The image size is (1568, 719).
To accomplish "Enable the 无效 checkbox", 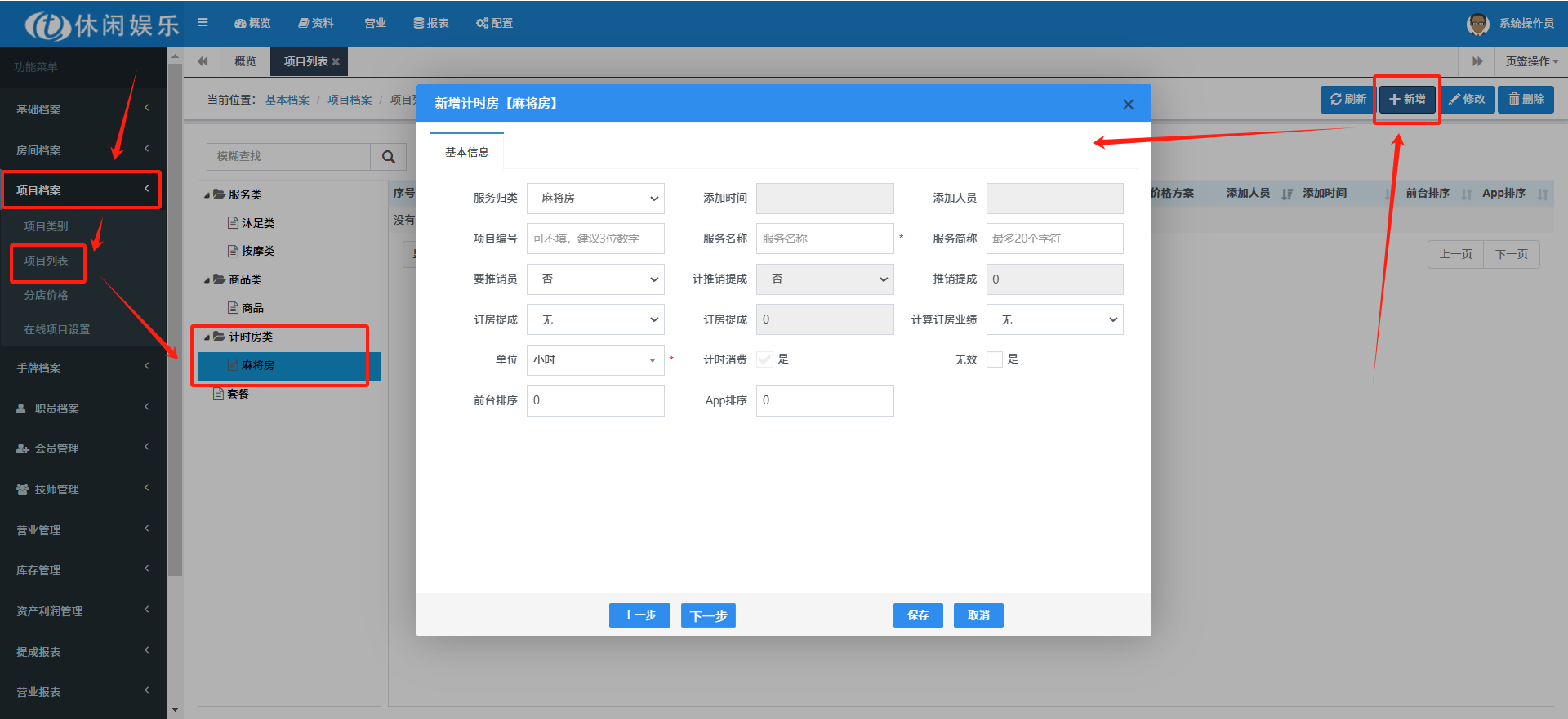I will [x=994, y=359].
